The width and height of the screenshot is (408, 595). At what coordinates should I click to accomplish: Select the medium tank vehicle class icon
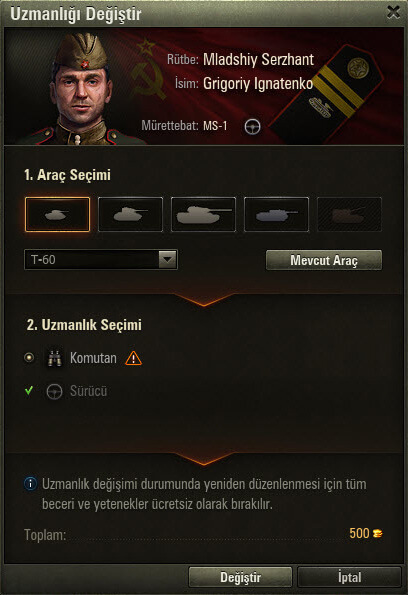click(130, 214)
